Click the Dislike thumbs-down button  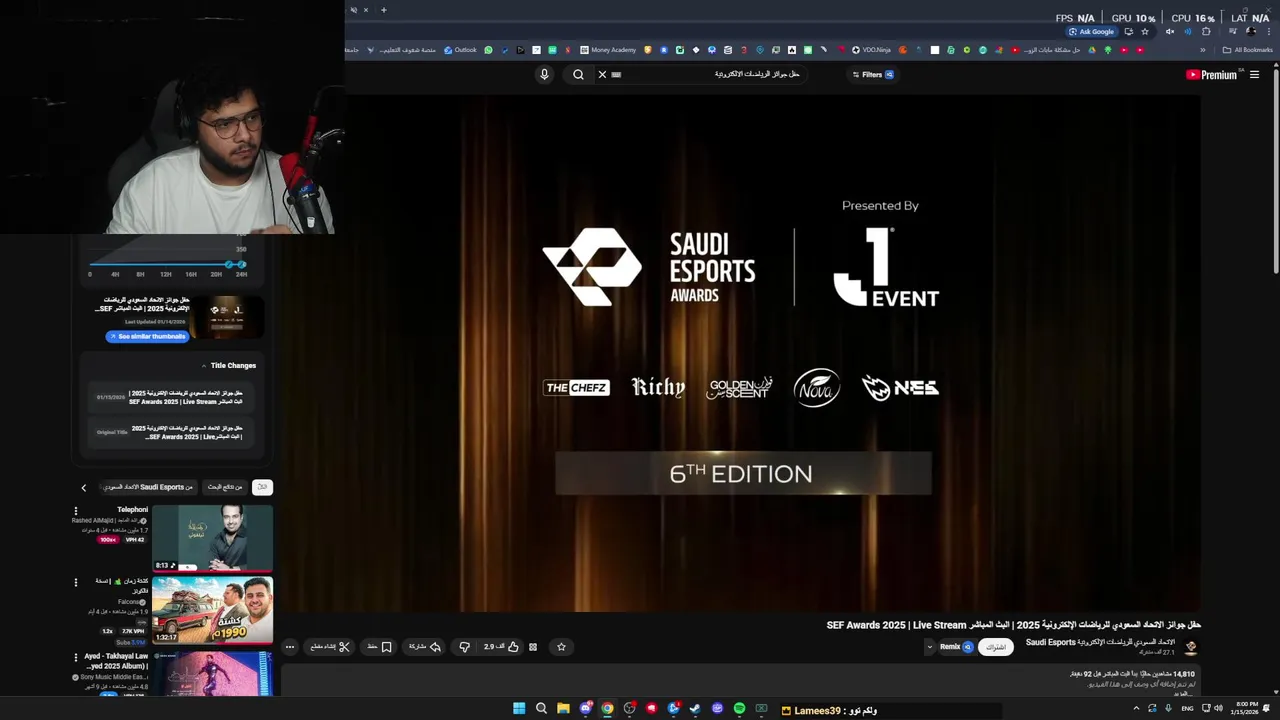click(x=464, y=647)
